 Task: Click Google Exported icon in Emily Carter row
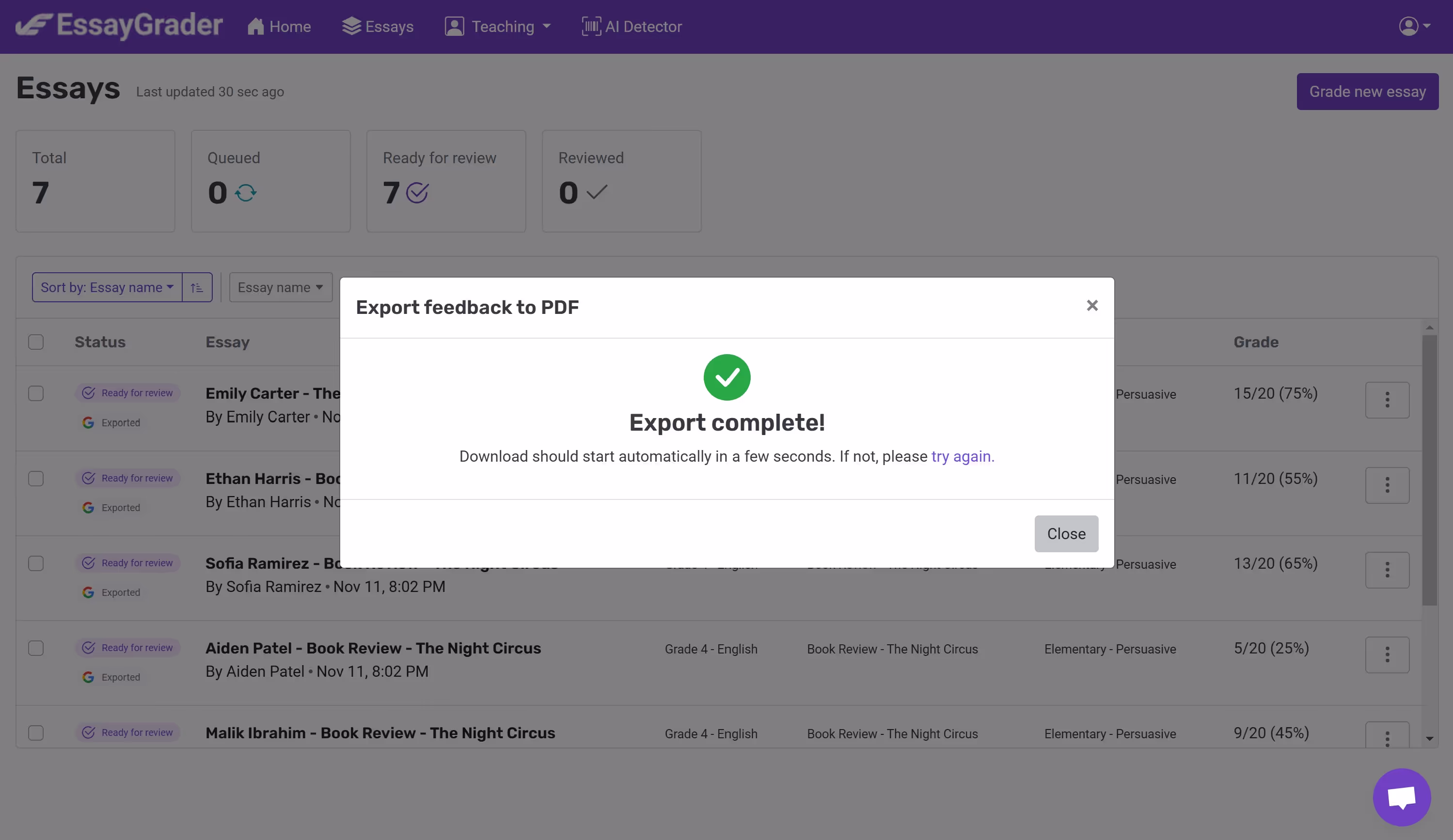tap(88, 422)
